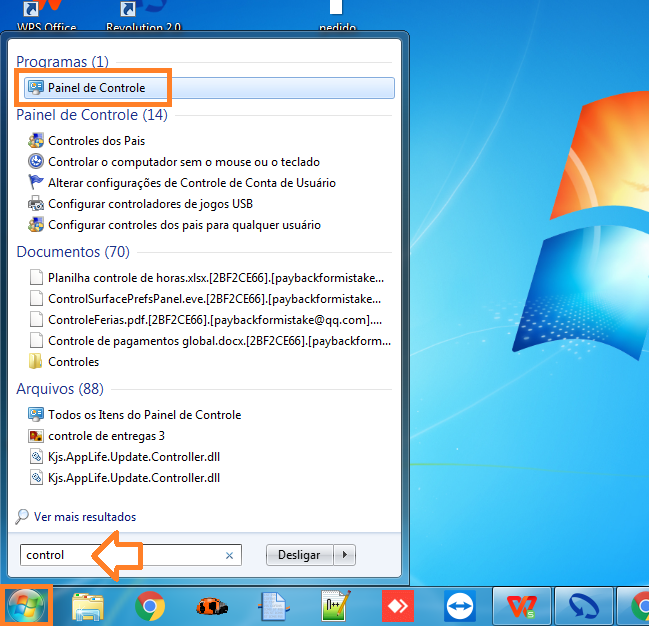Image resolution: width=649 pixels, height=626 pixels.
Task: Click the Painel de Controle result icon
Action: 36,88
